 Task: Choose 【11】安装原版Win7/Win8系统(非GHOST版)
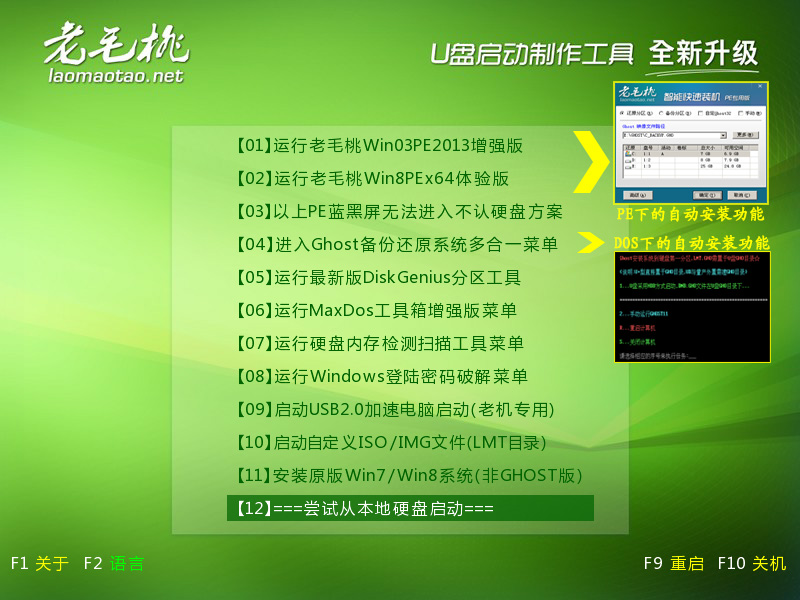click(x=409, y=476)
